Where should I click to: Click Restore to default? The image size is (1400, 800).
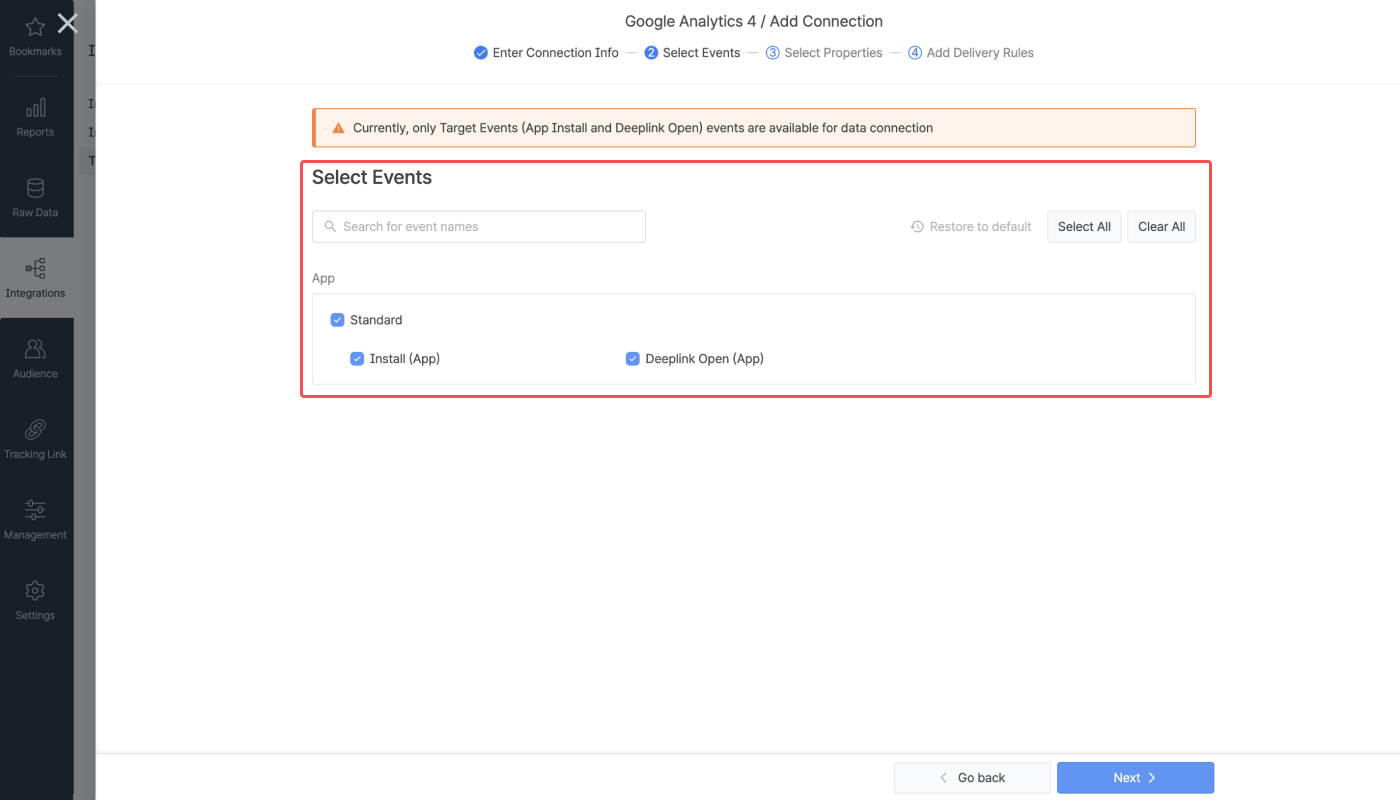coord(971,227)
